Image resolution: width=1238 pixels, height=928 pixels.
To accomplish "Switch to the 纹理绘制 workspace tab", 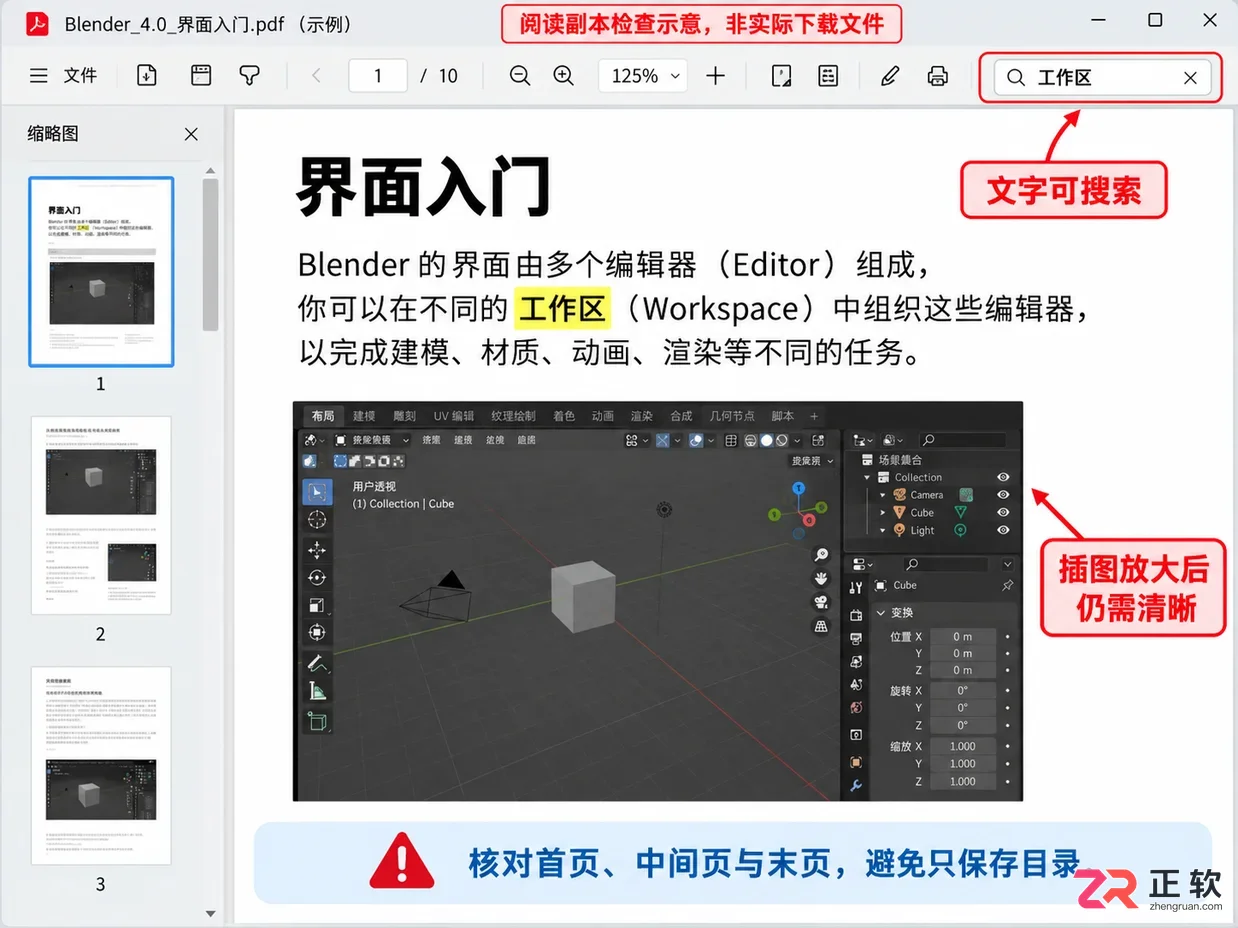I will 513,416.
